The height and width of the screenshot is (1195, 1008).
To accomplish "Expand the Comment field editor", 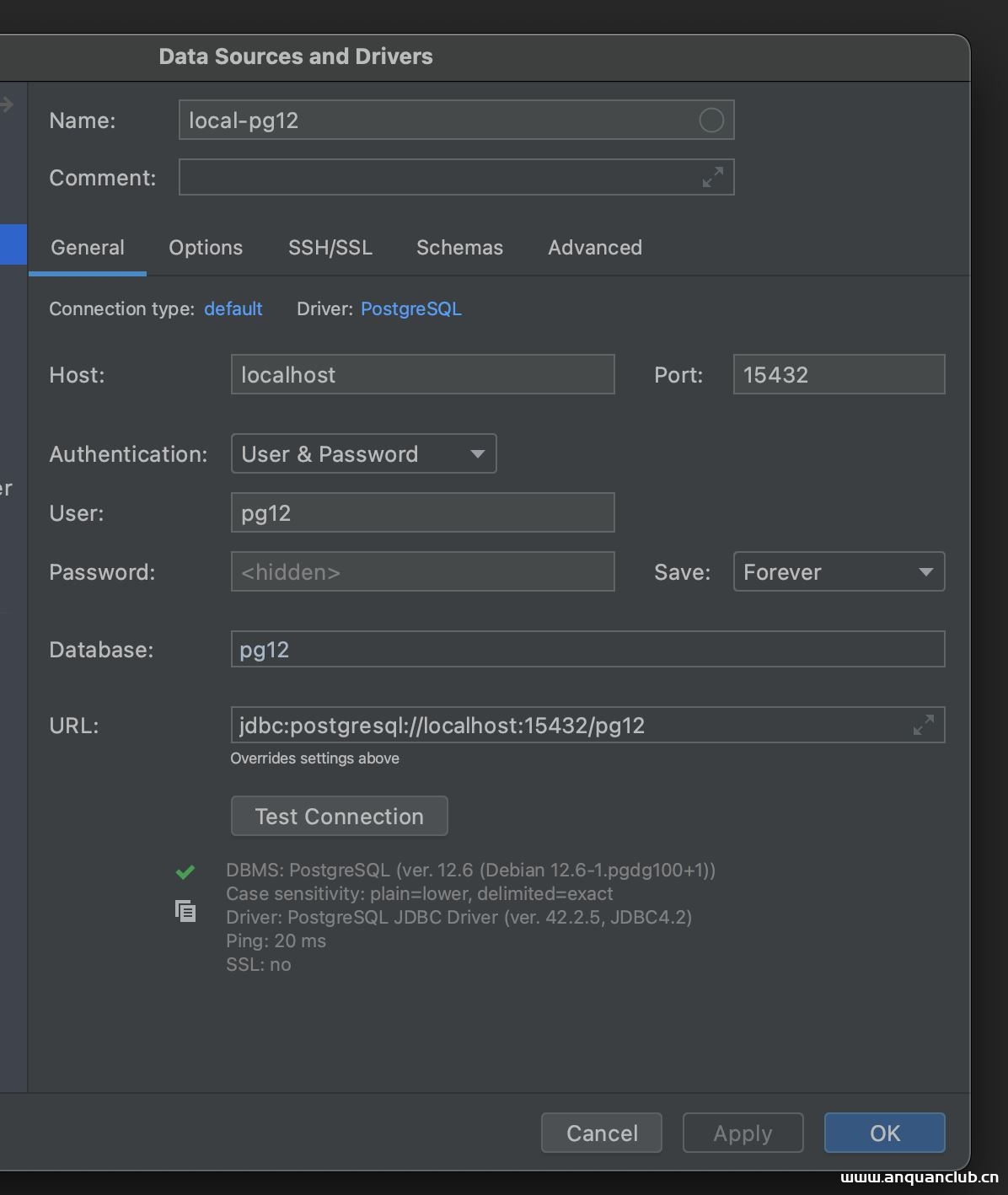I will click(x=713, y=177).
